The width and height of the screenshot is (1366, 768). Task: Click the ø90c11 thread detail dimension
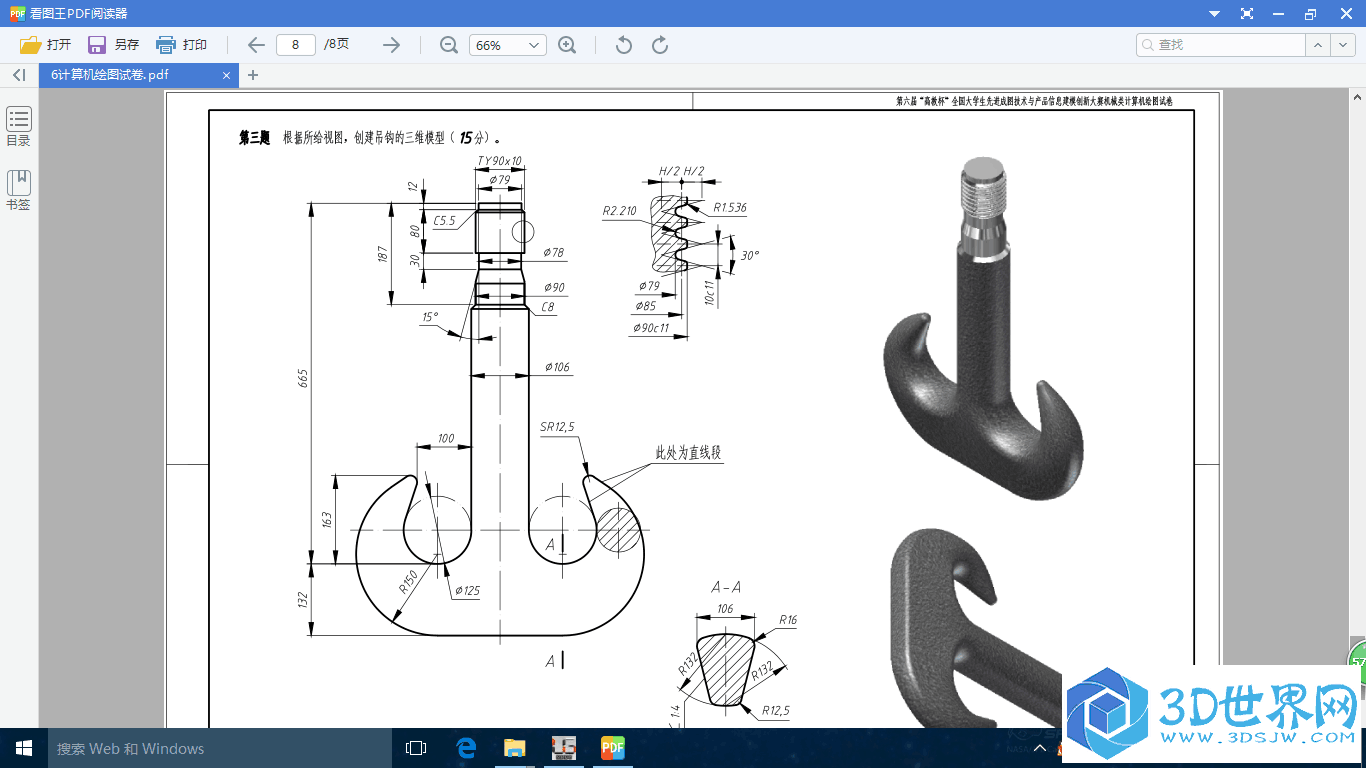[x=651, y=328]
